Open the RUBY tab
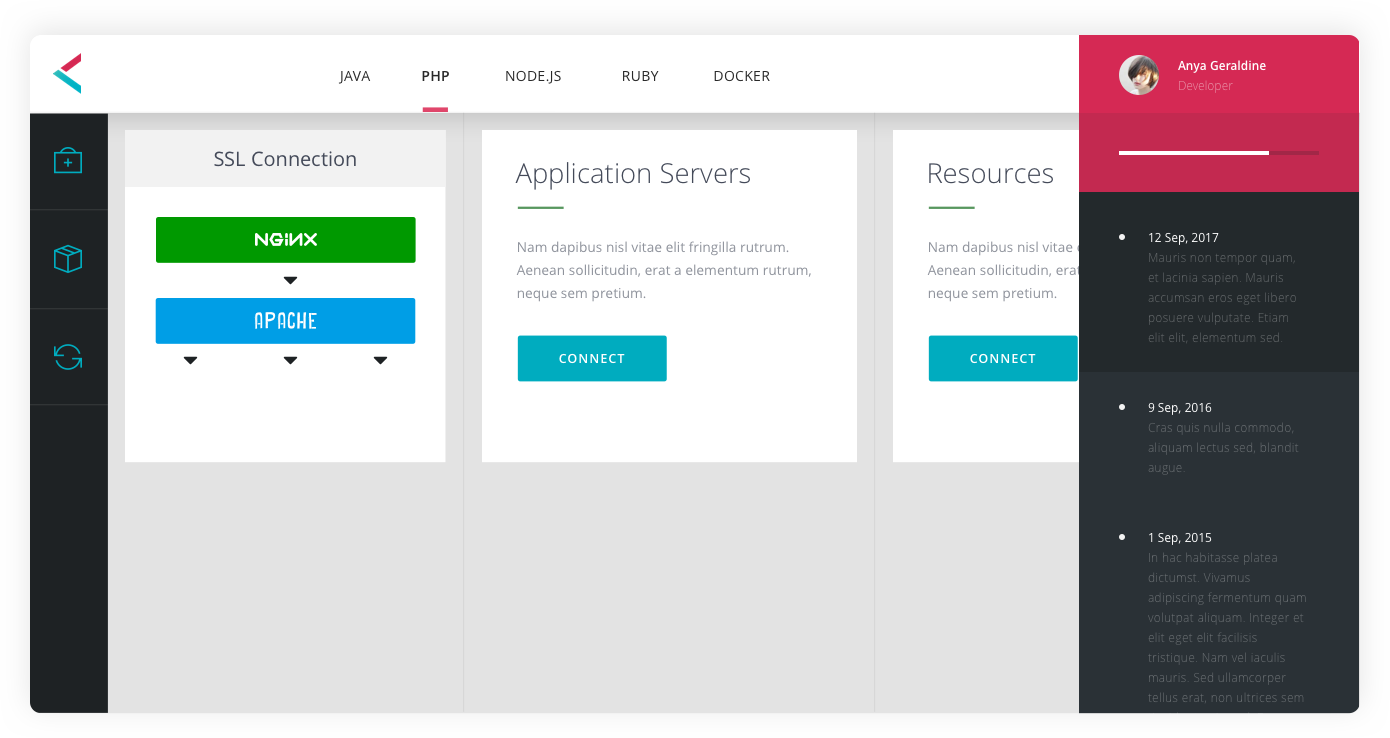Screen dimensions: 1390x738 point(640,76)
